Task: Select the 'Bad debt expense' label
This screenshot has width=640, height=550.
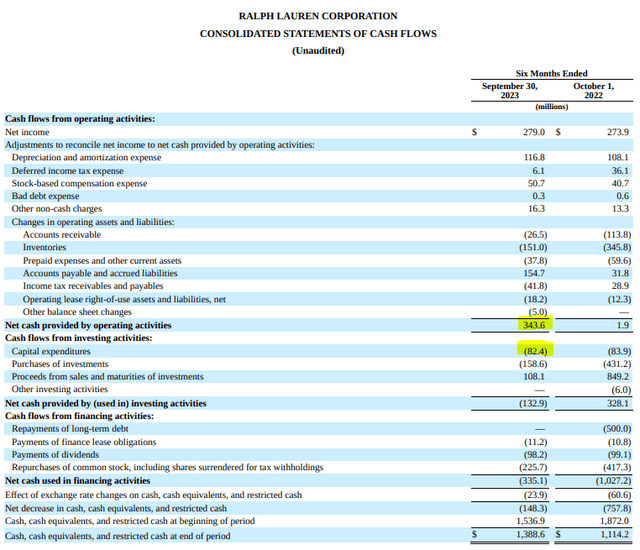Action: pos(45,196)
